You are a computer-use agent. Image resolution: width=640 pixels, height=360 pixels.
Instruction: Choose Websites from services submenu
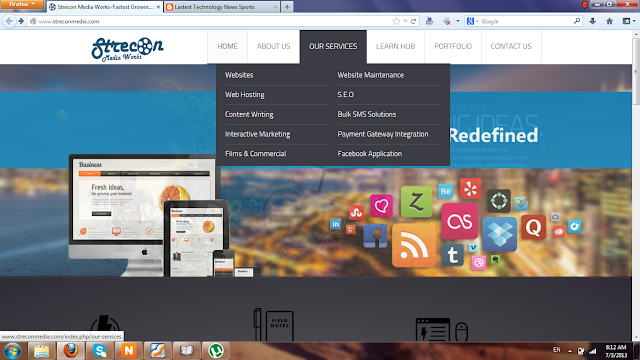(x=239, y=75)
